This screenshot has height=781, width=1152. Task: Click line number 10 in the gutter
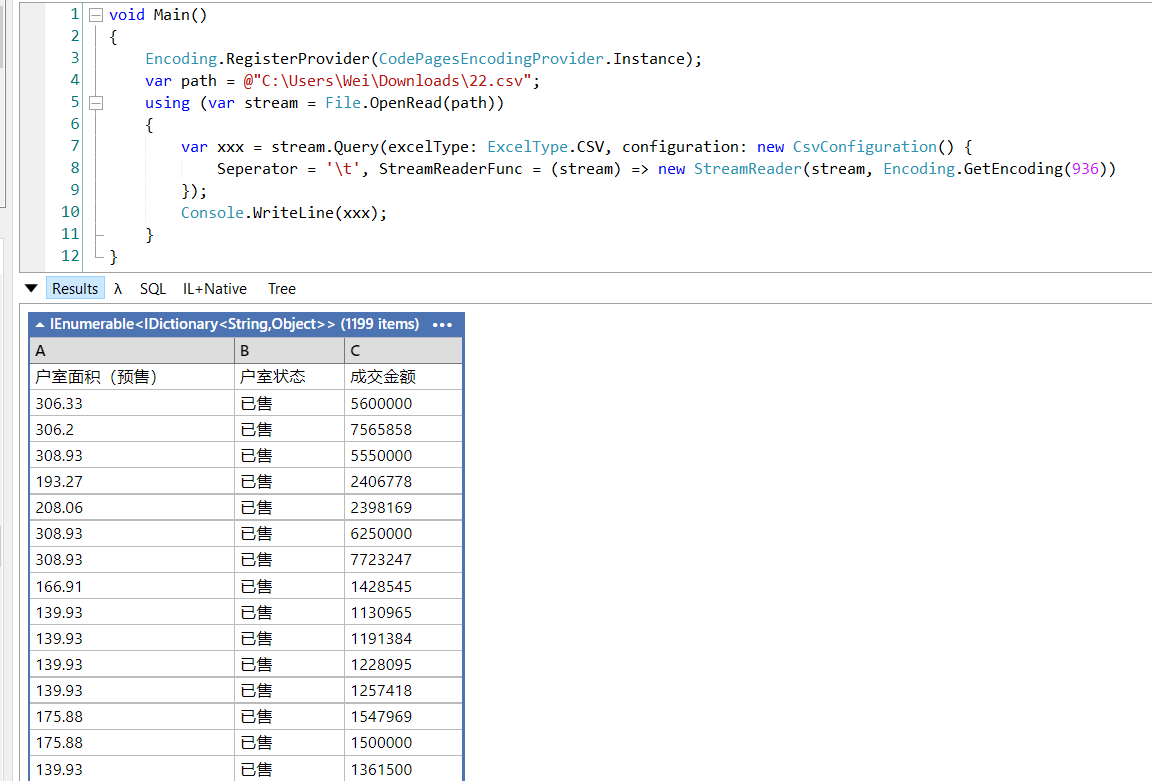click(x=70, y=212)
